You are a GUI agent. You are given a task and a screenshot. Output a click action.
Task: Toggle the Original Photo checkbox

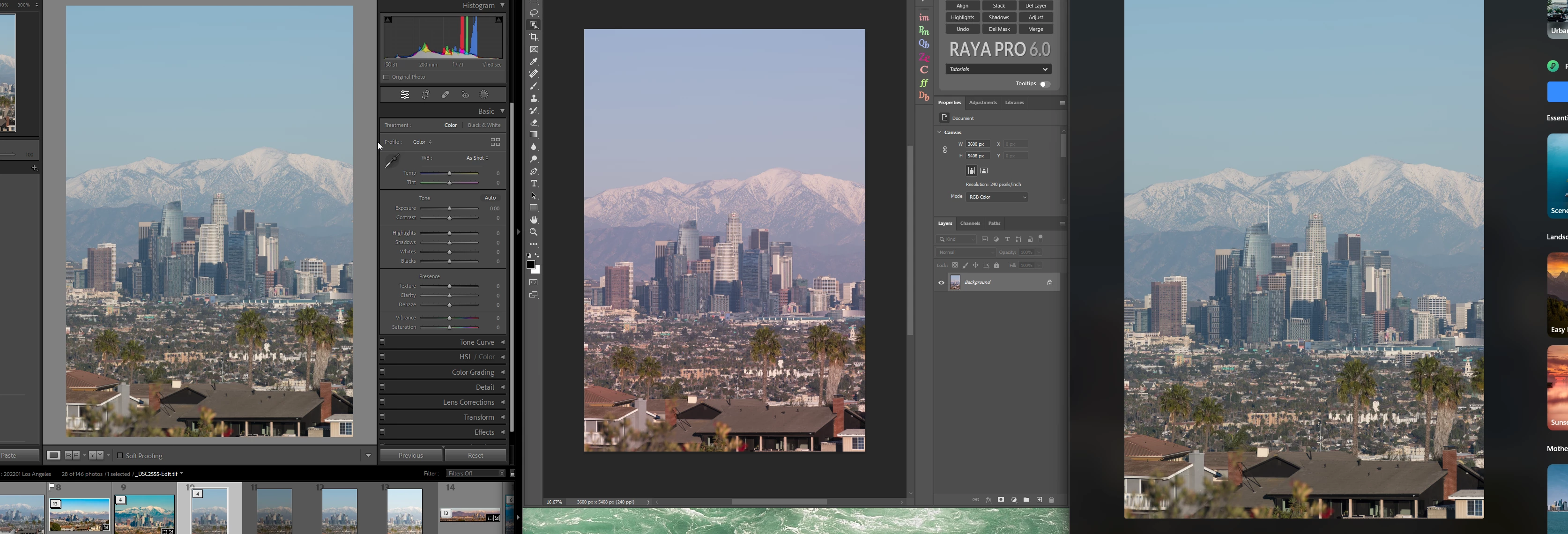[386, 77]
